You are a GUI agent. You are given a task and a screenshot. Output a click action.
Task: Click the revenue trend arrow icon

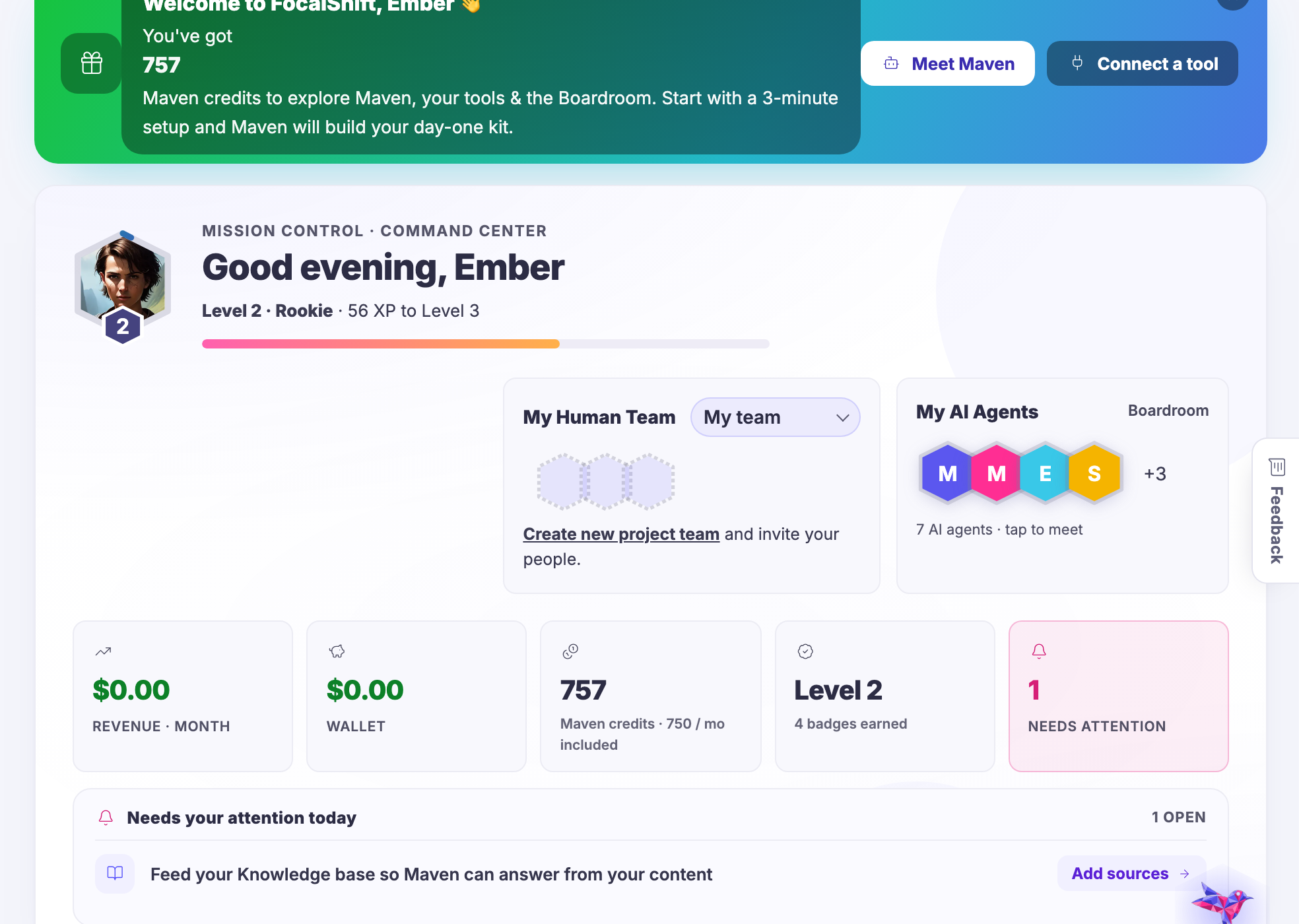coord(103,651)
